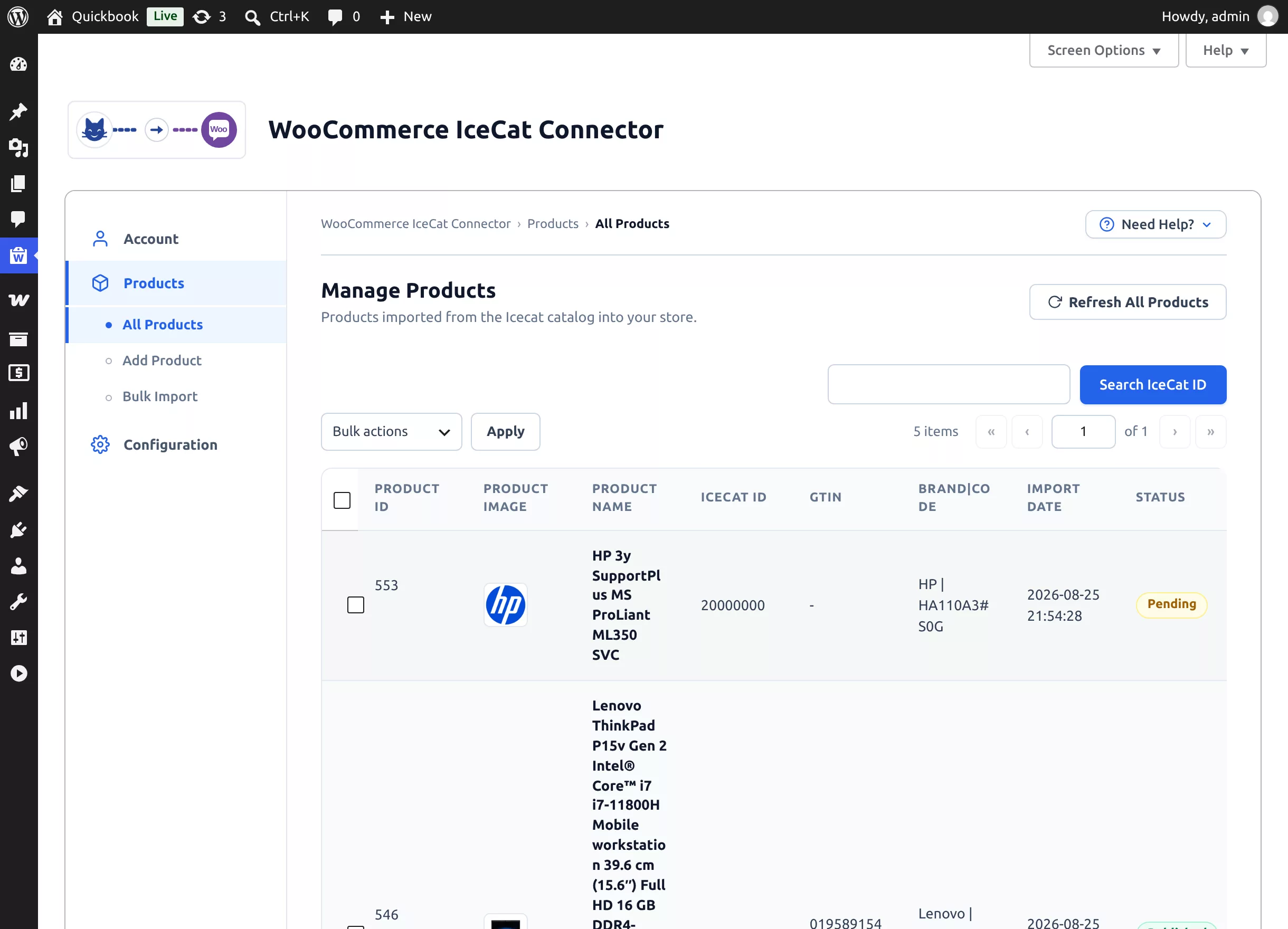The height and width of the screenshot is (929, 1288).
Task: Click the Lenovo ThinkPad P15v product name
Action: (629, 813)
